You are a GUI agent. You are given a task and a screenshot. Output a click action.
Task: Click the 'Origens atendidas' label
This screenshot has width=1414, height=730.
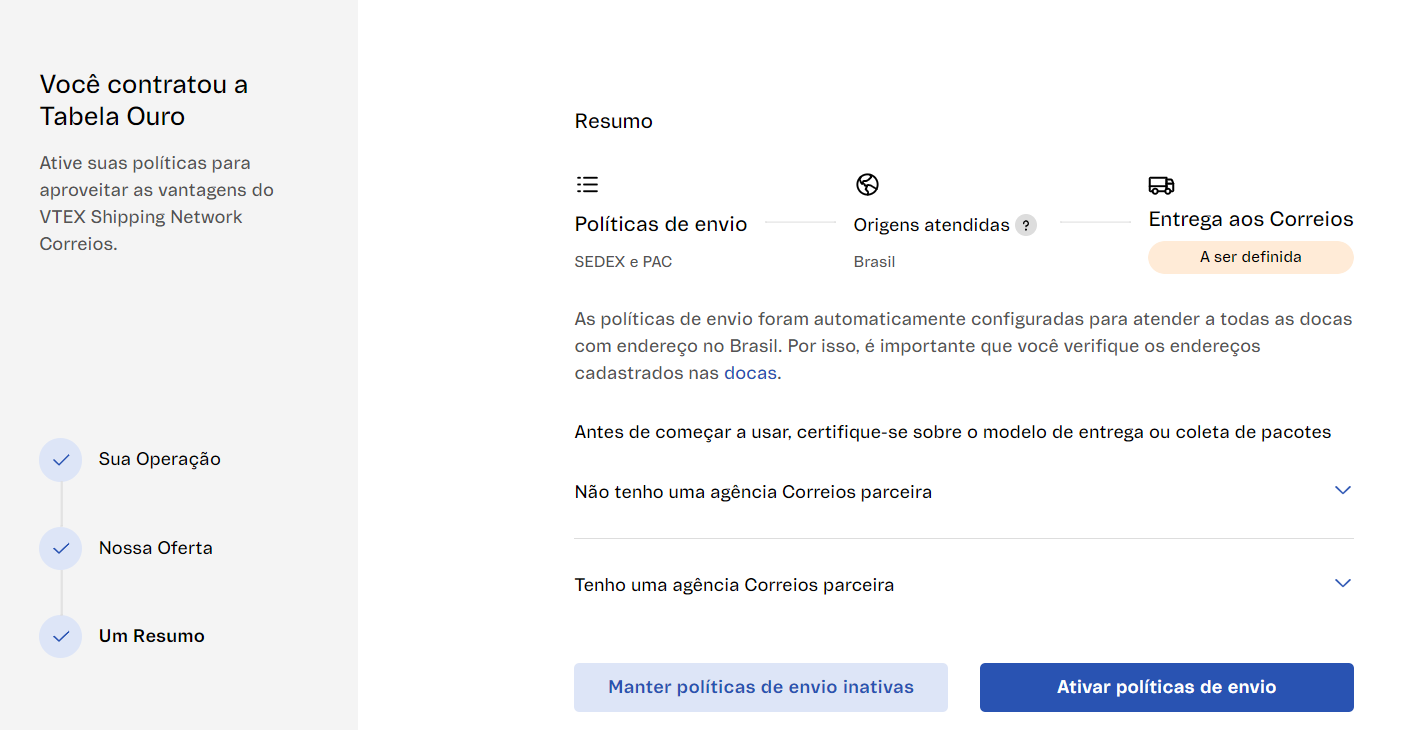[930, 225]
